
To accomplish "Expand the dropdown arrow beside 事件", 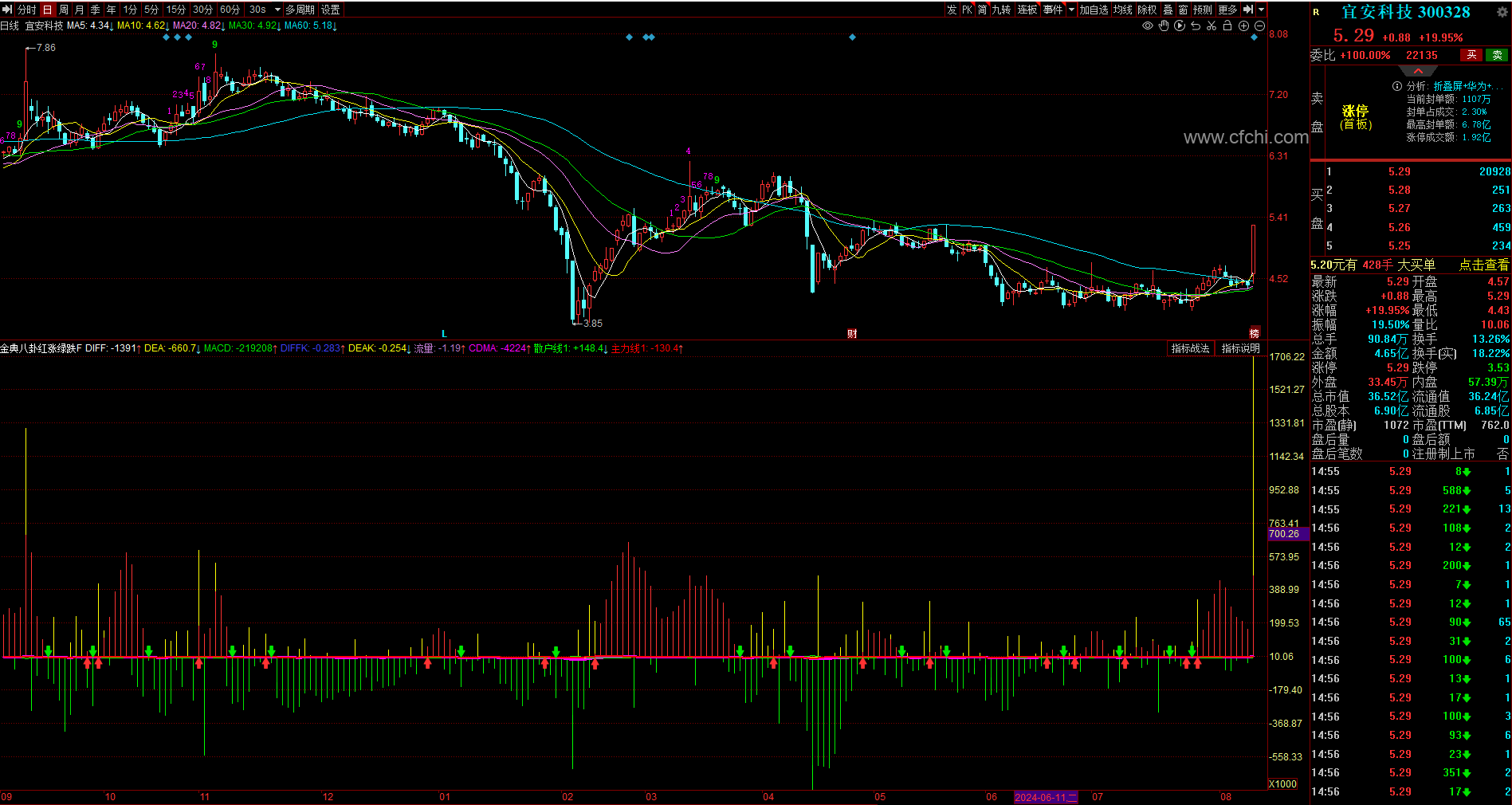I will coord(1071,10).
